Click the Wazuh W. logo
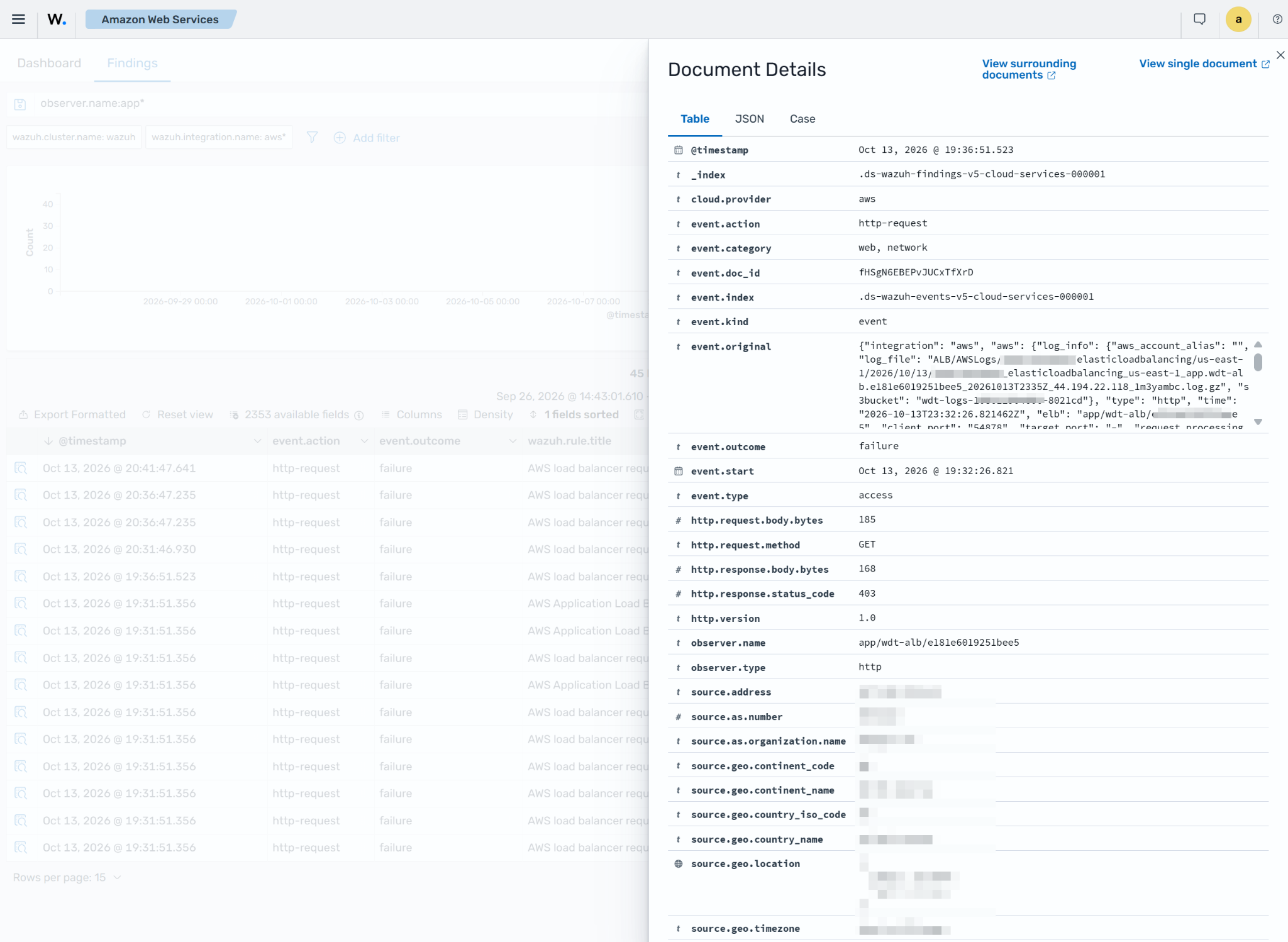Screen dimensions: 1288x942 [x=57, y=19]
